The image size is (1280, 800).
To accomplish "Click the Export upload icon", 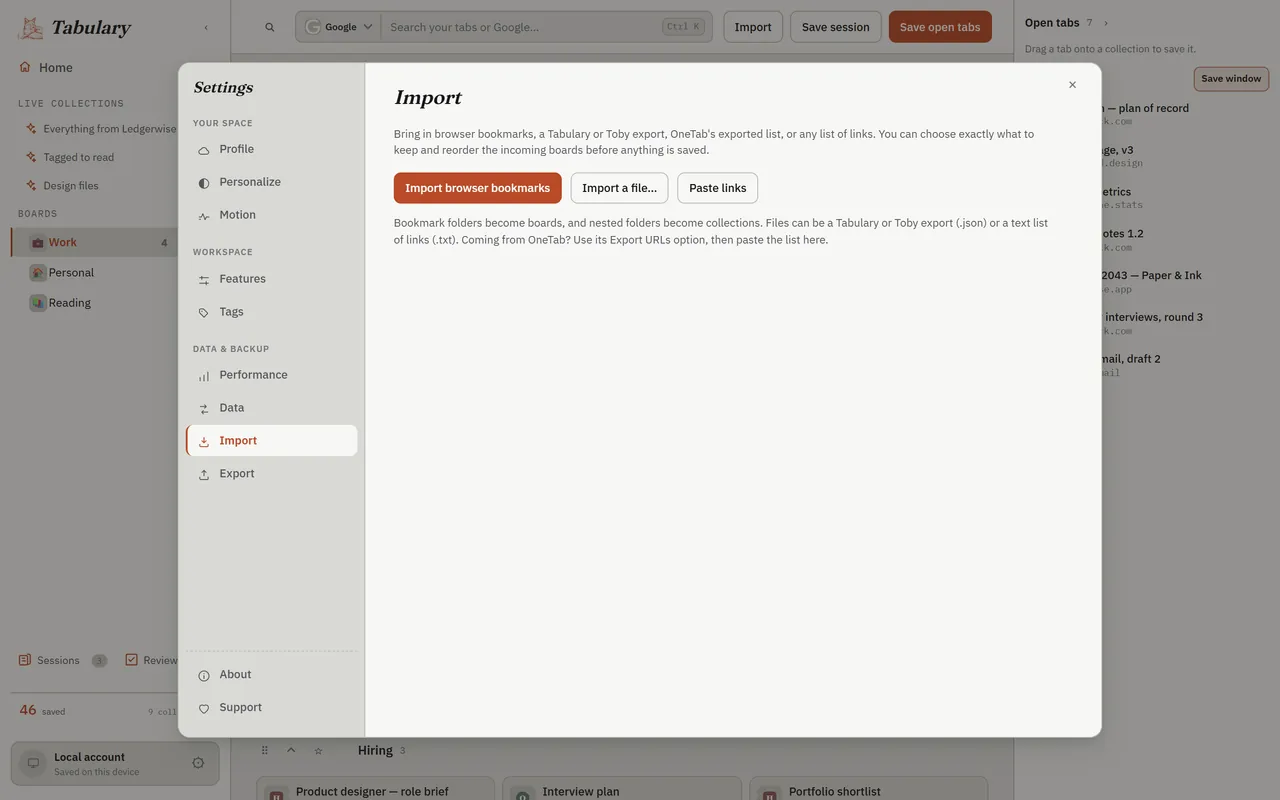I will (x=204, y=474).
